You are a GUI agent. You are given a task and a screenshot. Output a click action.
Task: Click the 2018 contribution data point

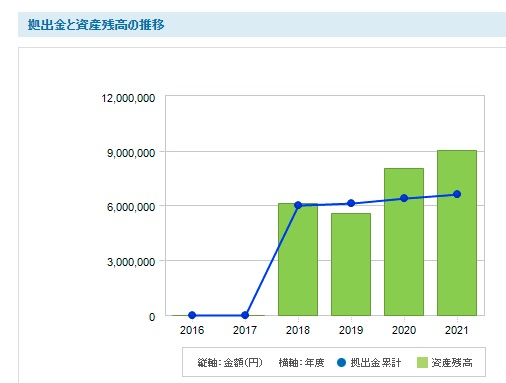click(x=298, y=205)
